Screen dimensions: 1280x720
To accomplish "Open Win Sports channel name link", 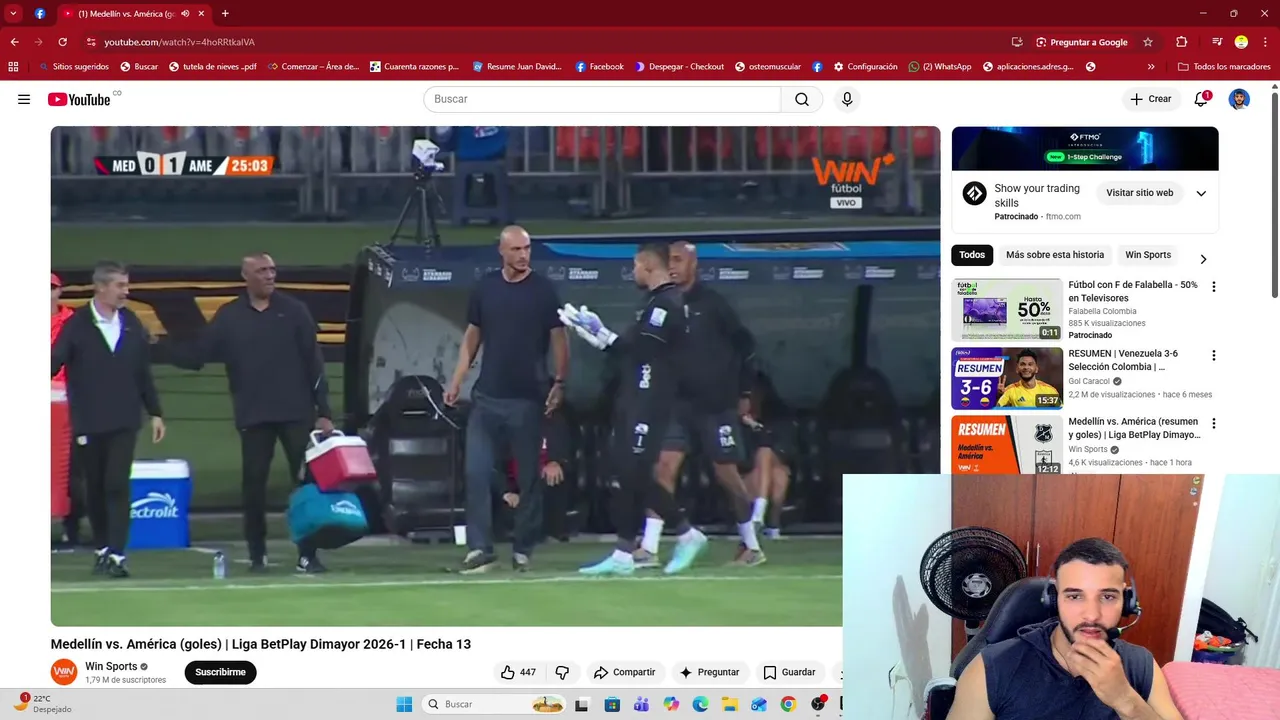I will point(111,666).
